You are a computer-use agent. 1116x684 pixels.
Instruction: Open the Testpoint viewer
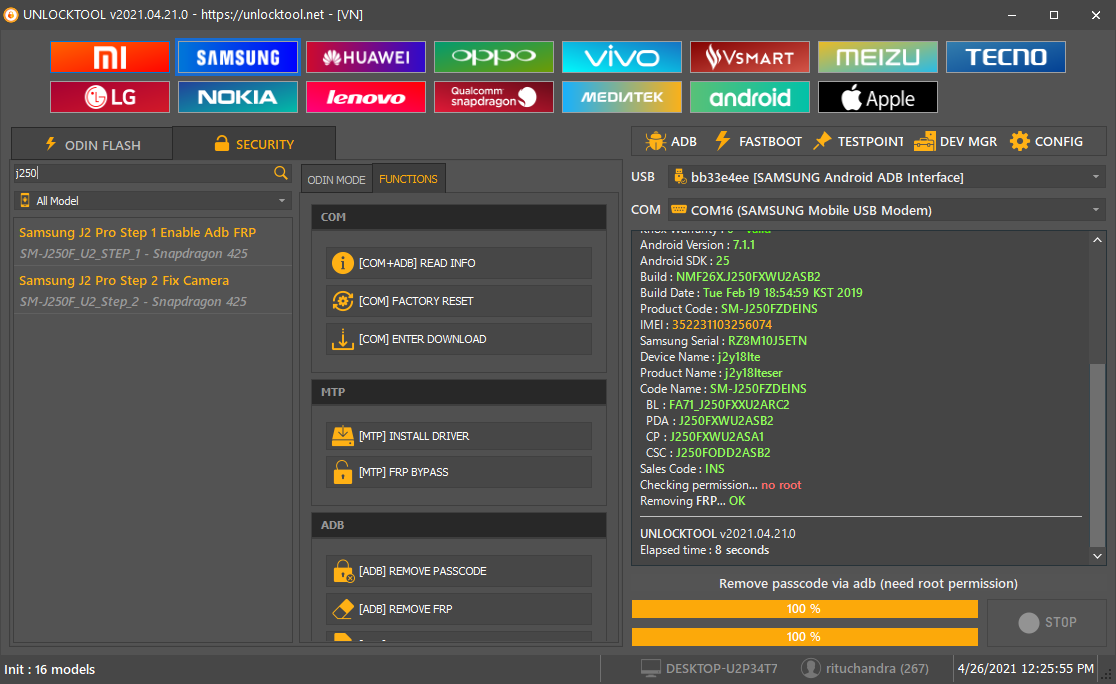[x=858, y=142]
